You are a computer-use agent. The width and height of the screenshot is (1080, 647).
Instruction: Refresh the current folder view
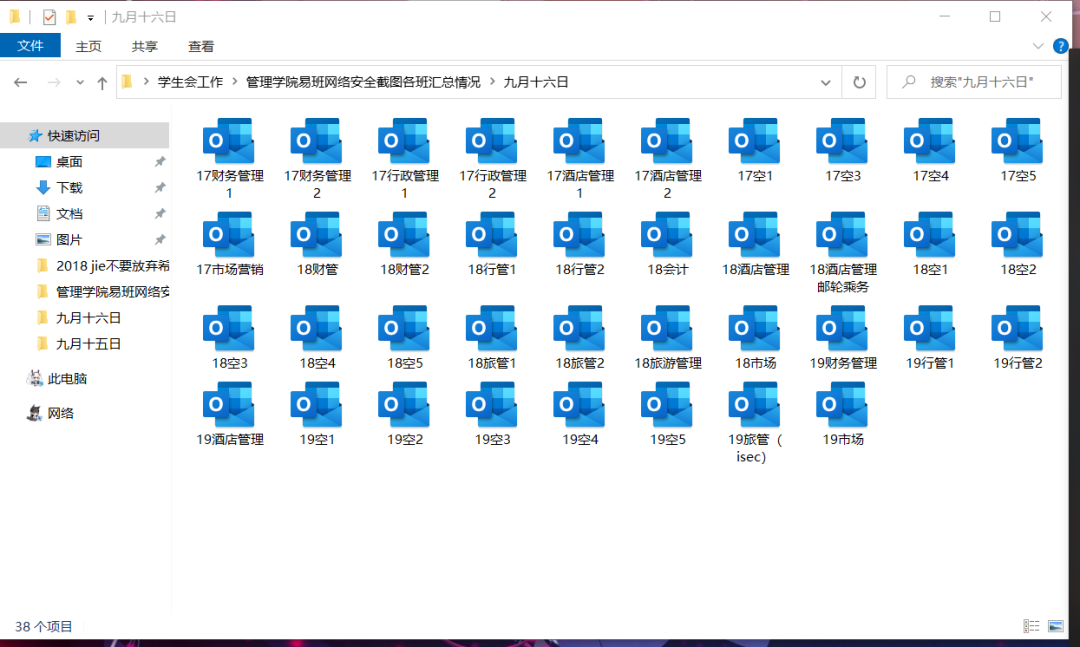point(859,83)
